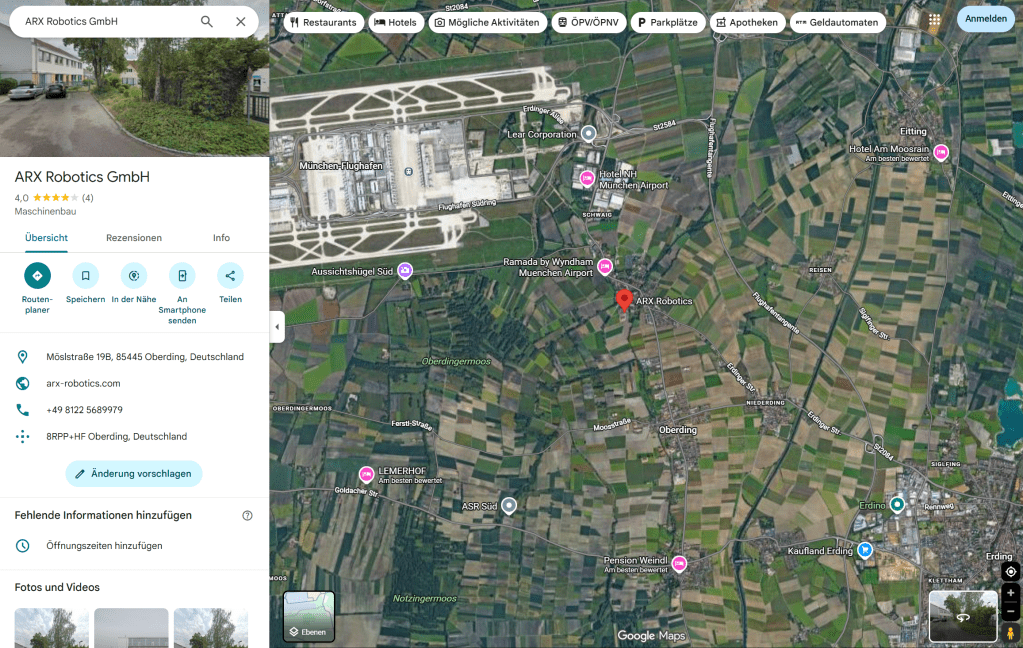The width and height of the screenshot is (1023, 648).
Task: Switch to the Rezensionen tab
Action: pyautogui.click(x=134, y=238)
